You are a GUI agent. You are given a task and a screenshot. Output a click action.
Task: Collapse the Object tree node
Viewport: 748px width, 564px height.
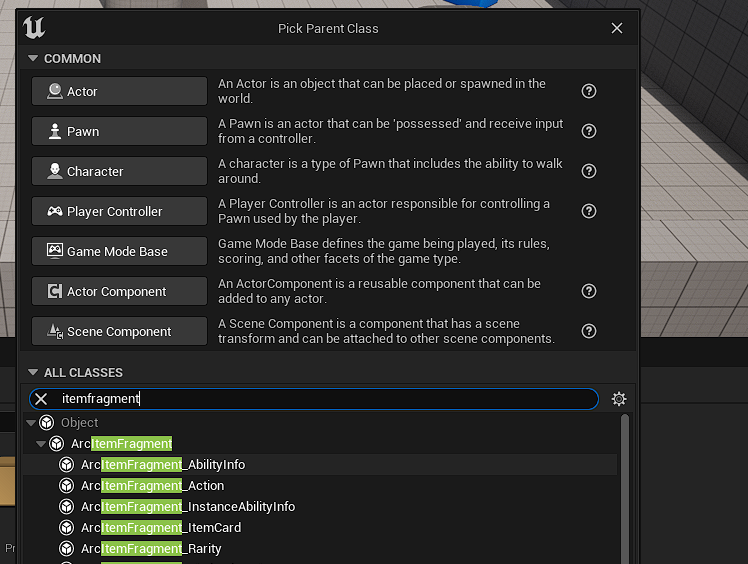tap(31, 423)
